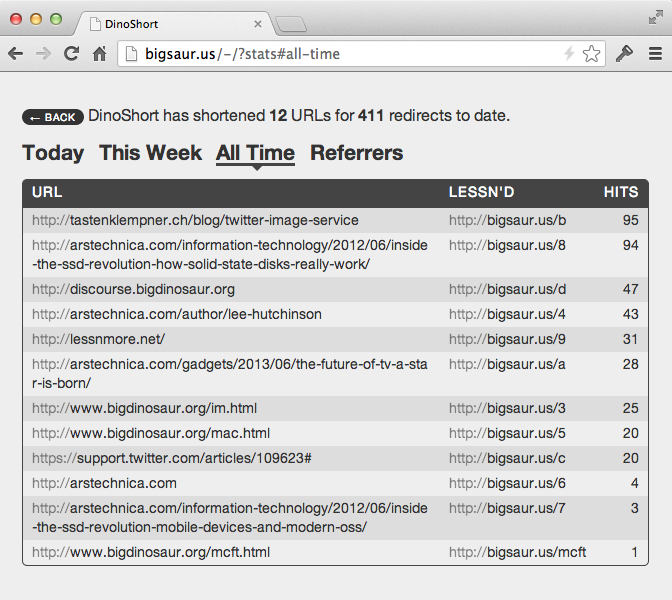
Task: Open the discourse.bigdinosaur.org link
Action: coord(133,289)
